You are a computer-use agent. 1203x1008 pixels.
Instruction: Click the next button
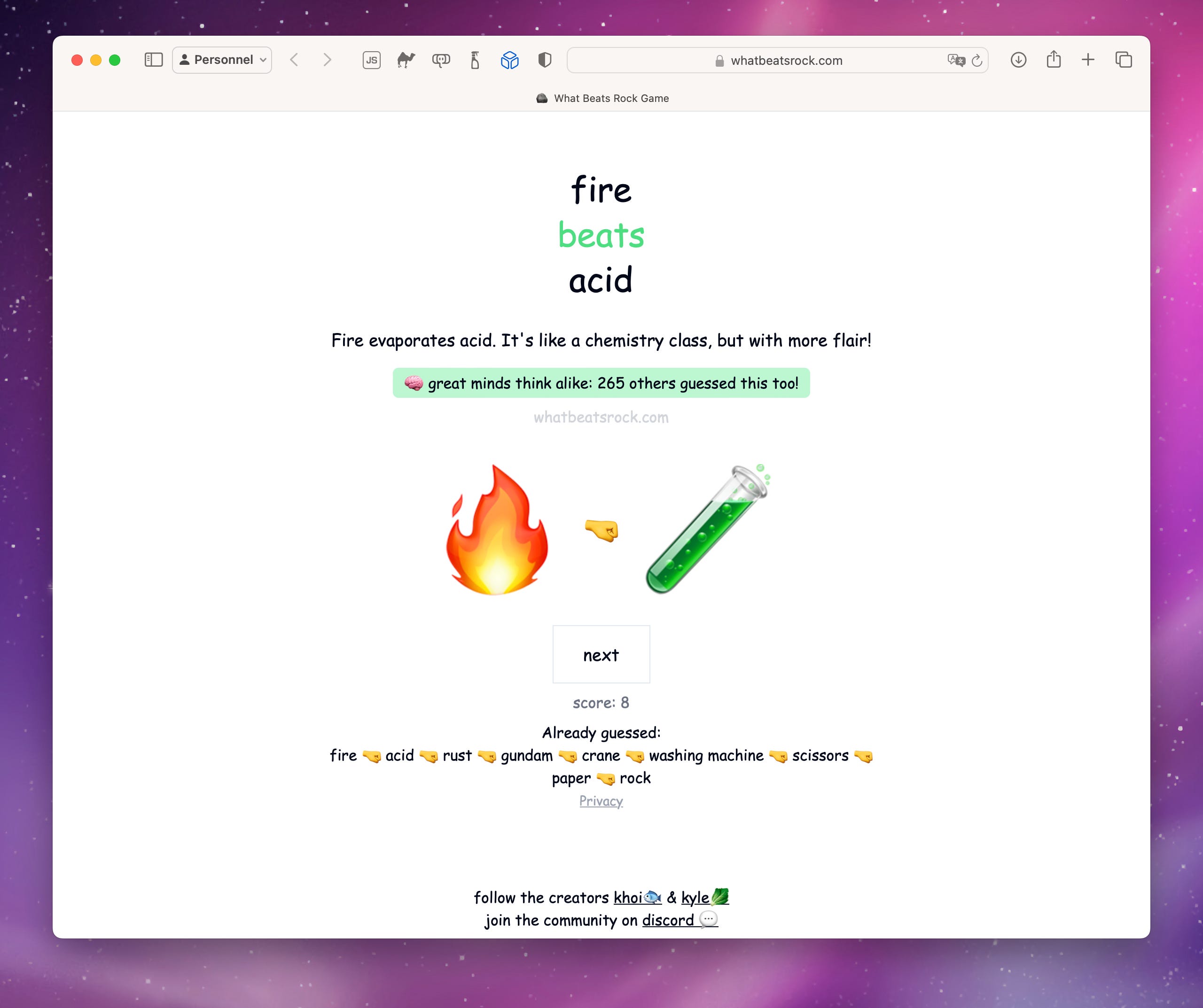pos(601,655)
